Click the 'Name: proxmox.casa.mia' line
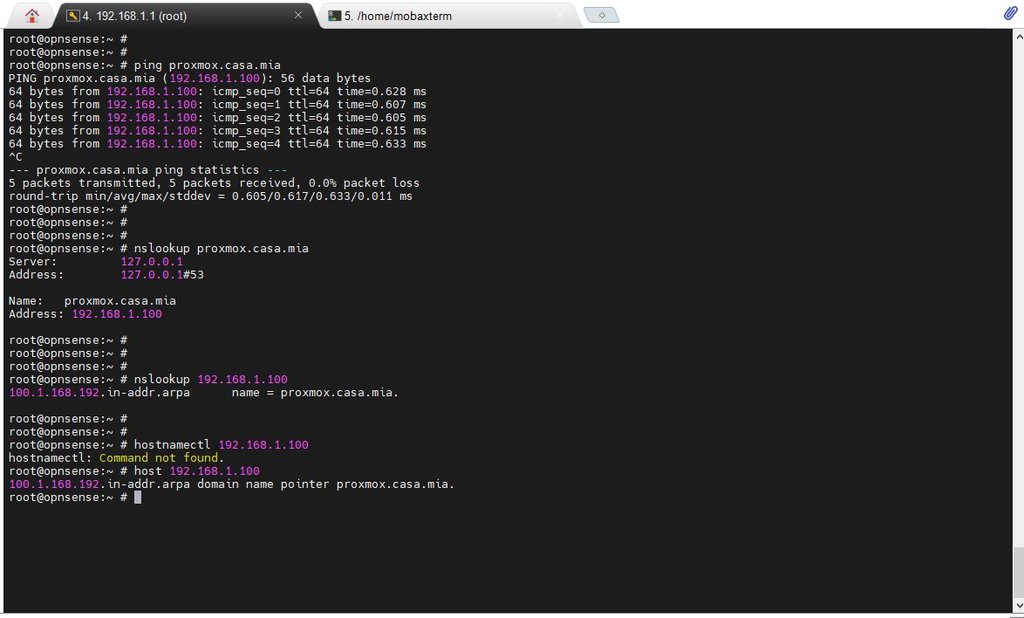 (x=92, y=301)
